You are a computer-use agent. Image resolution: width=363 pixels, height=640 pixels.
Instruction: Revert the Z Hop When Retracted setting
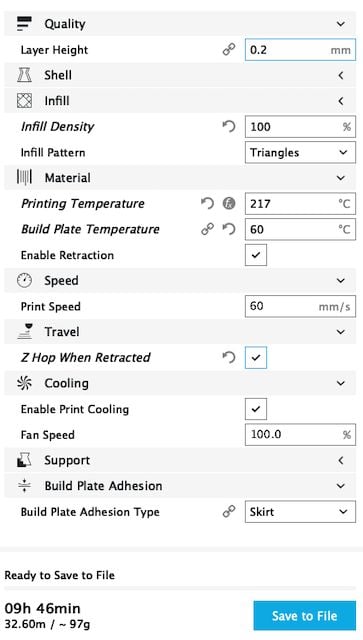coord(229,358)
